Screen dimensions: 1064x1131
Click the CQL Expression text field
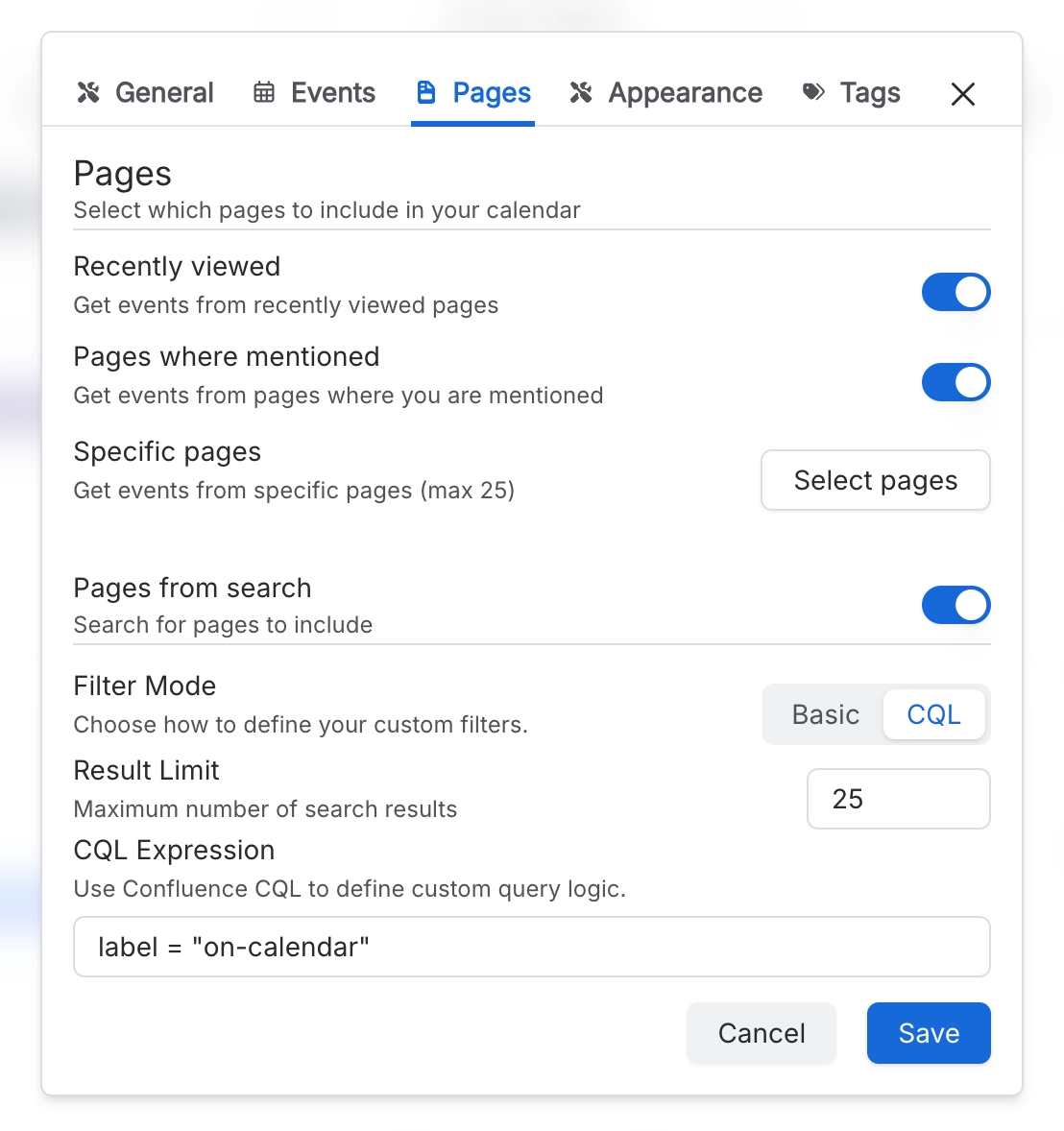[x=531, y=947]
